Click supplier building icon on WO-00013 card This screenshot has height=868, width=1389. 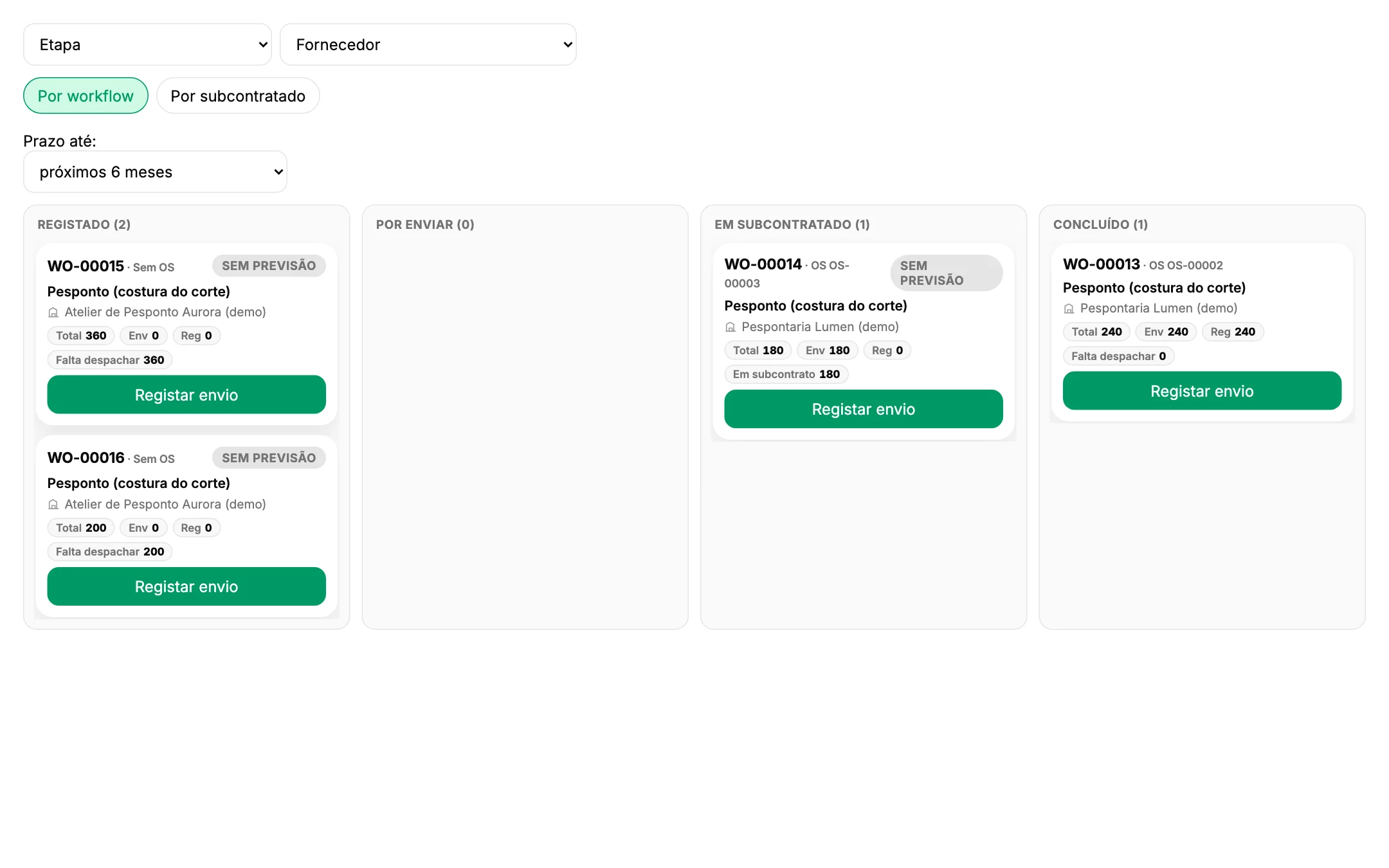pyautogui.click(x=1069, y=309)
